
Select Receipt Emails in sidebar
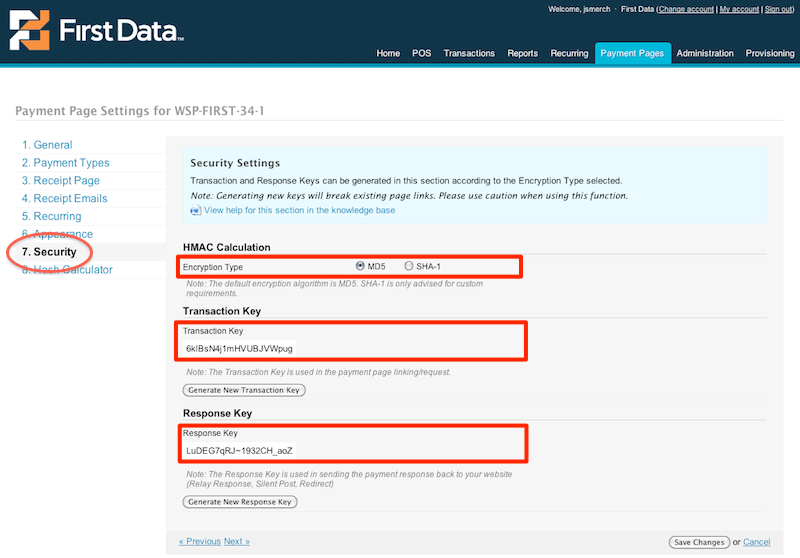[64, 199]
